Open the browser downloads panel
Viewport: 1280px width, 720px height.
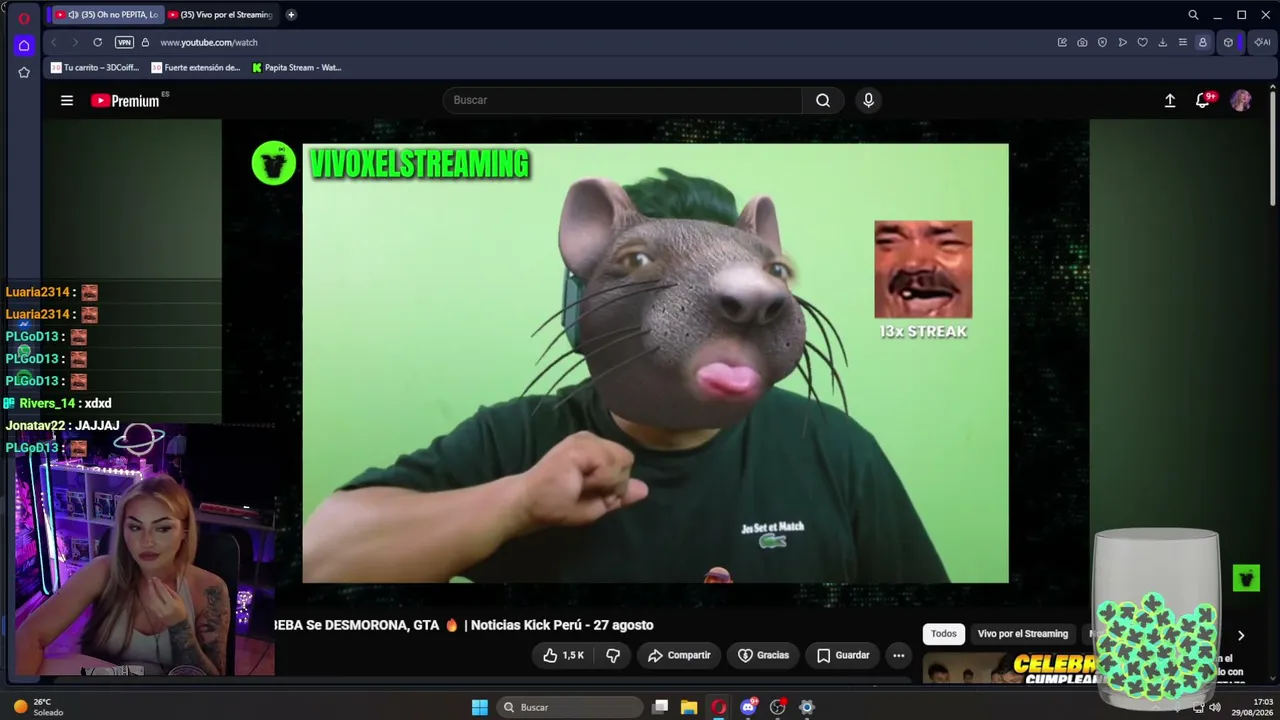1162,42
